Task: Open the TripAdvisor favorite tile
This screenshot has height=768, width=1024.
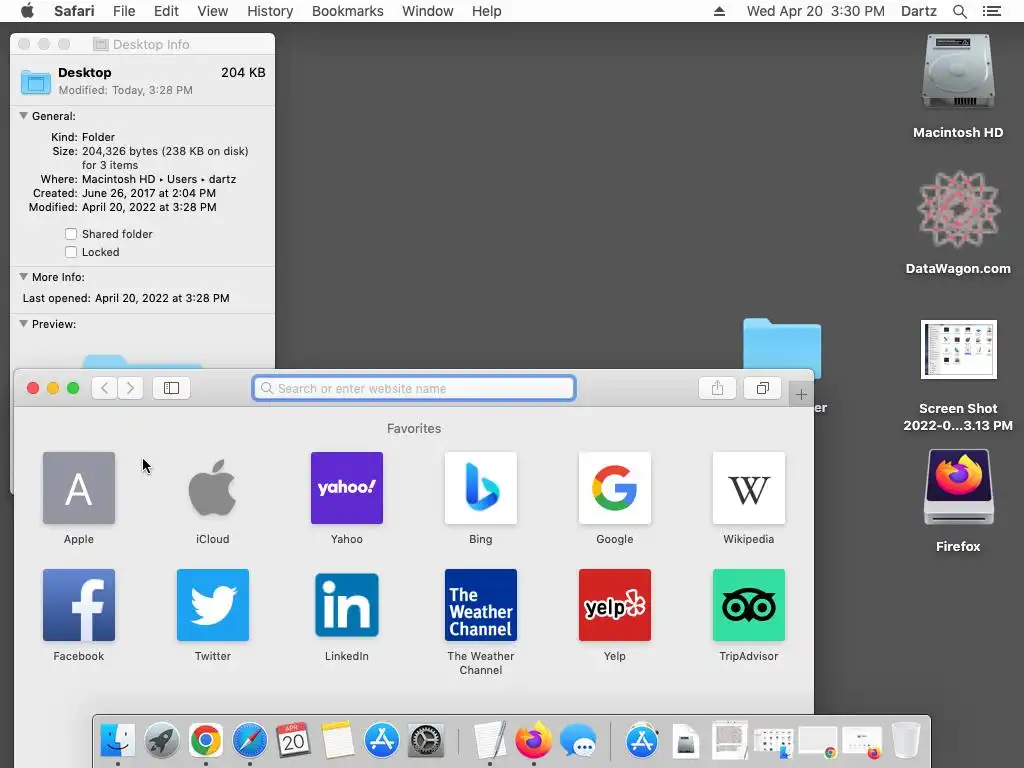Action: [748, 605]
